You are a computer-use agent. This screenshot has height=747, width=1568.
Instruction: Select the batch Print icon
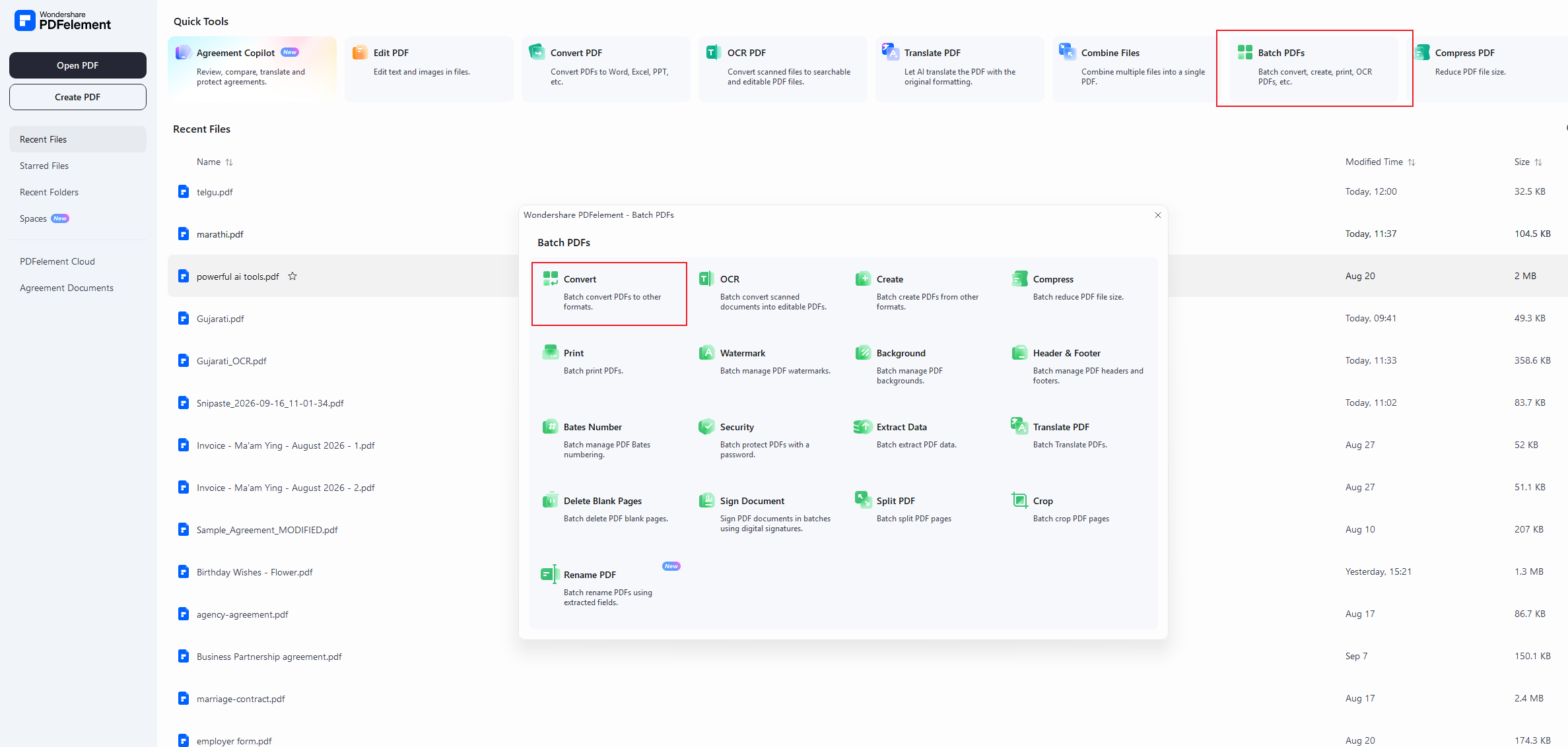[x=551, y=352]
